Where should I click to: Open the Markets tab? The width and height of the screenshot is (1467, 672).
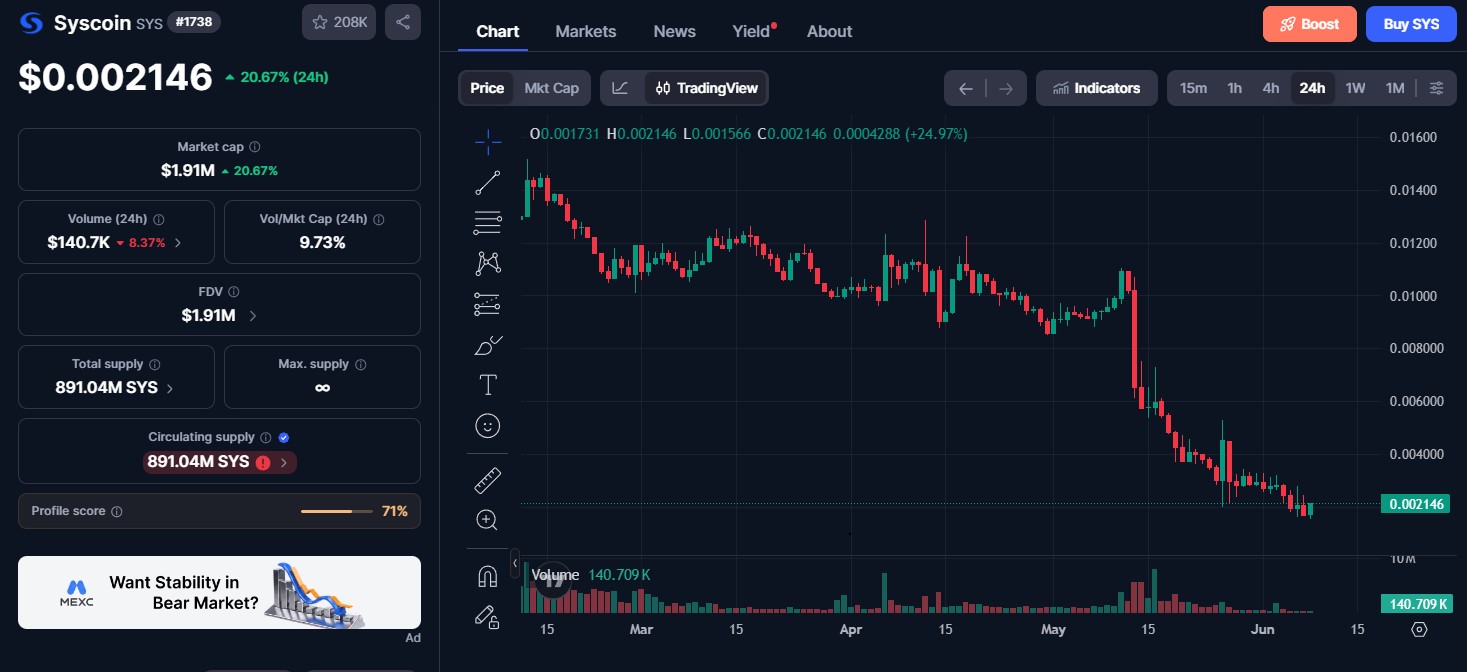click(x=586, y=31)
